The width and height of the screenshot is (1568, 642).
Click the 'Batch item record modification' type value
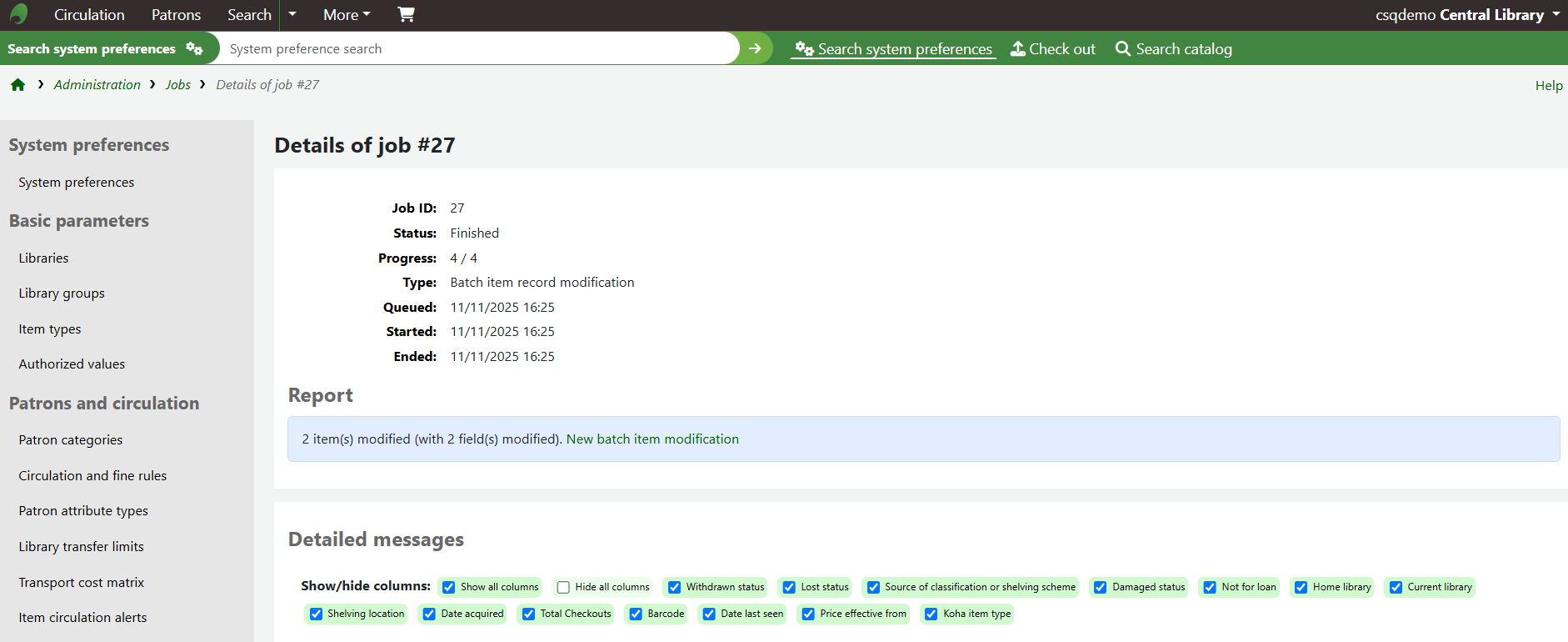(542, 283)
